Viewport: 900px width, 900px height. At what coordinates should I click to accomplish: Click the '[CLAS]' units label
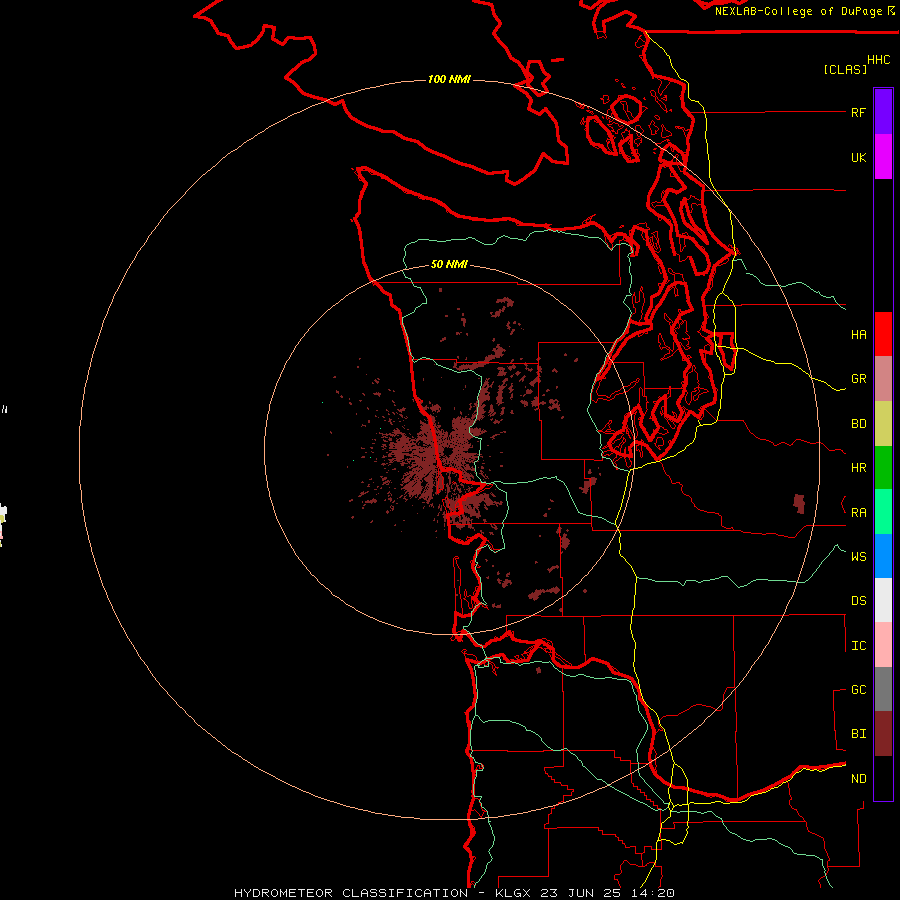pyautogui.click(x=845, y=69)
